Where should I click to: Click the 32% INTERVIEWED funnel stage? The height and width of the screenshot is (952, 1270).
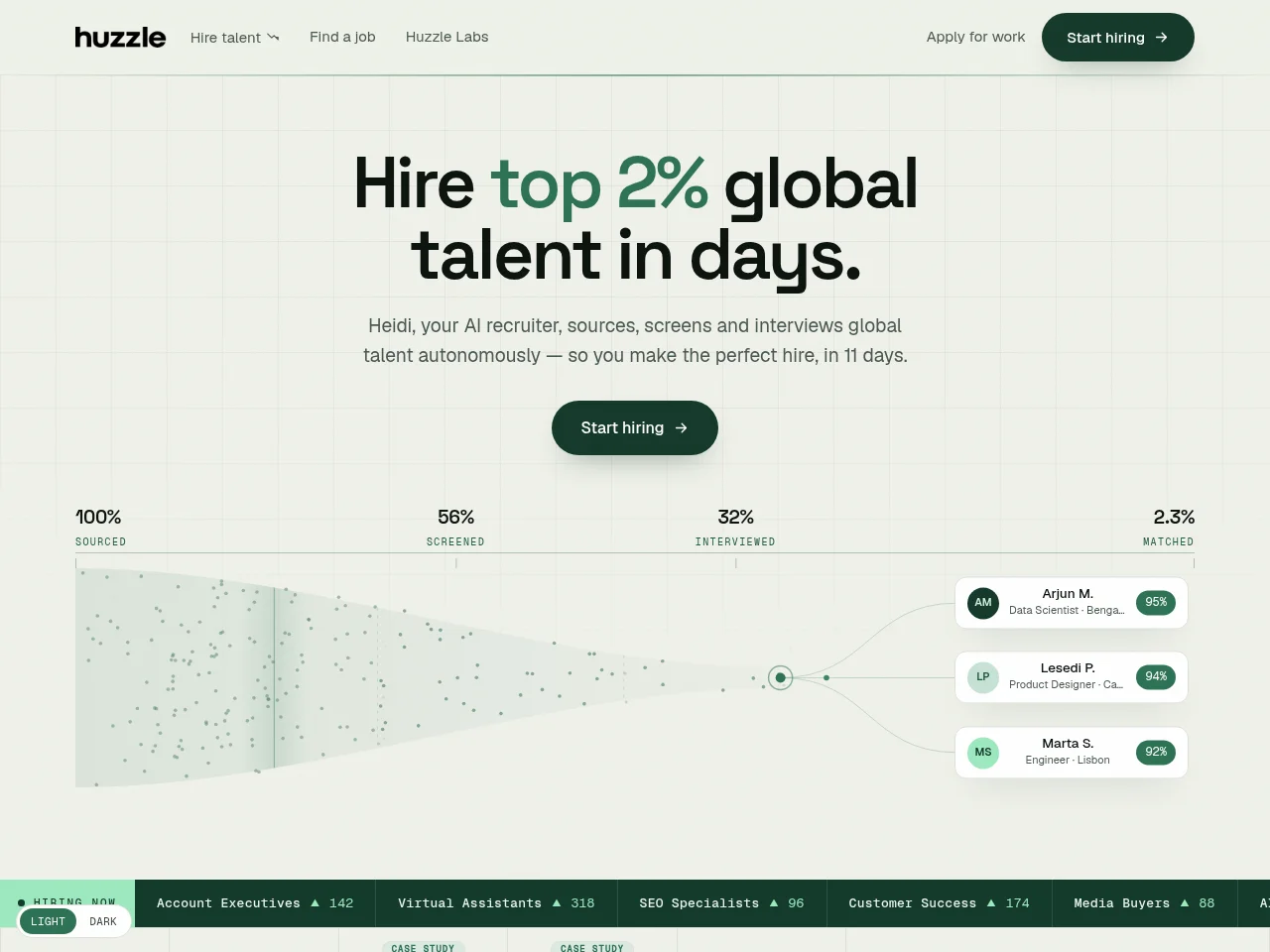(x=735, y=528)
